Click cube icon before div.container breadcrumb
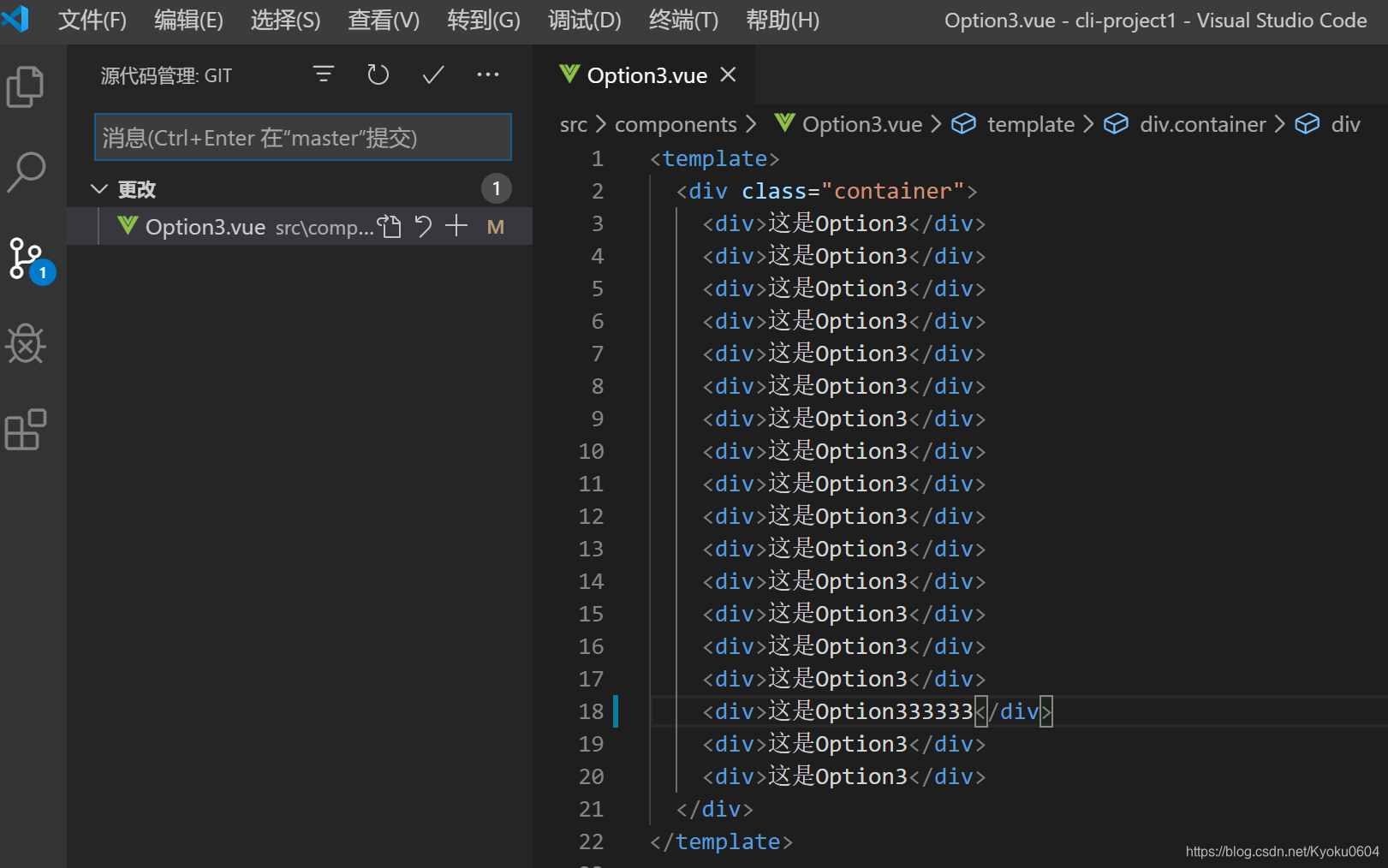 (x=1116, y=124)
